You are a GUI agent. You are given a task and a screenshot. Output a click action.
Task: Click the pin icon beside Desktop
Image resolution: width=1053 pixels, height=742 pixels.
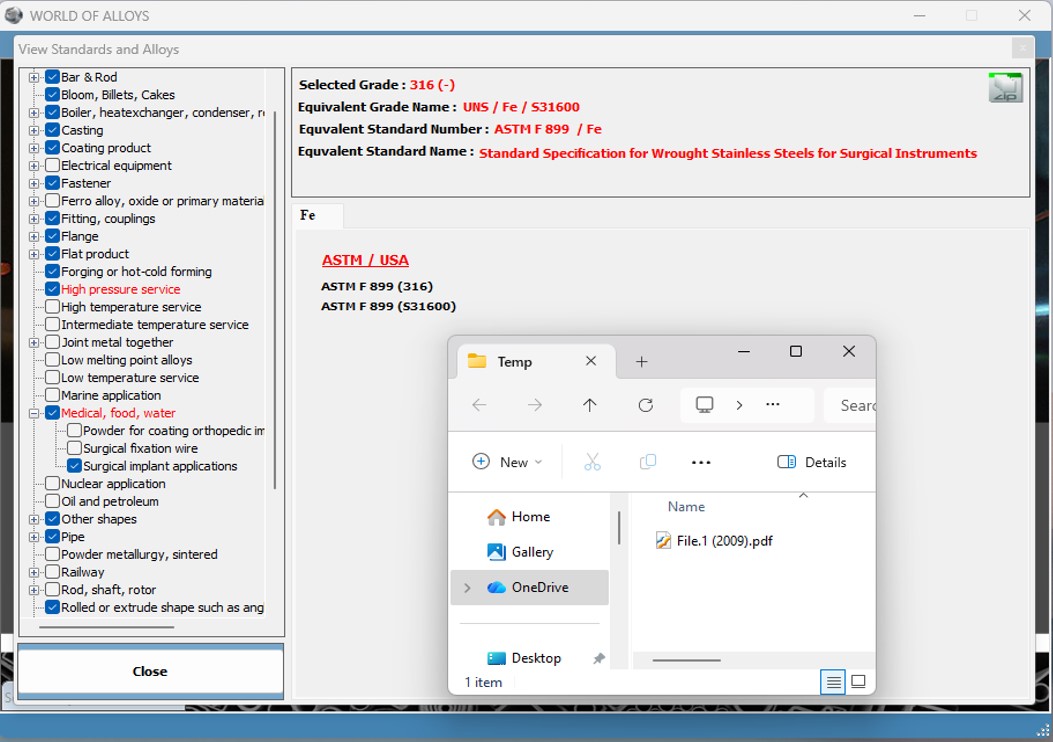598,659
